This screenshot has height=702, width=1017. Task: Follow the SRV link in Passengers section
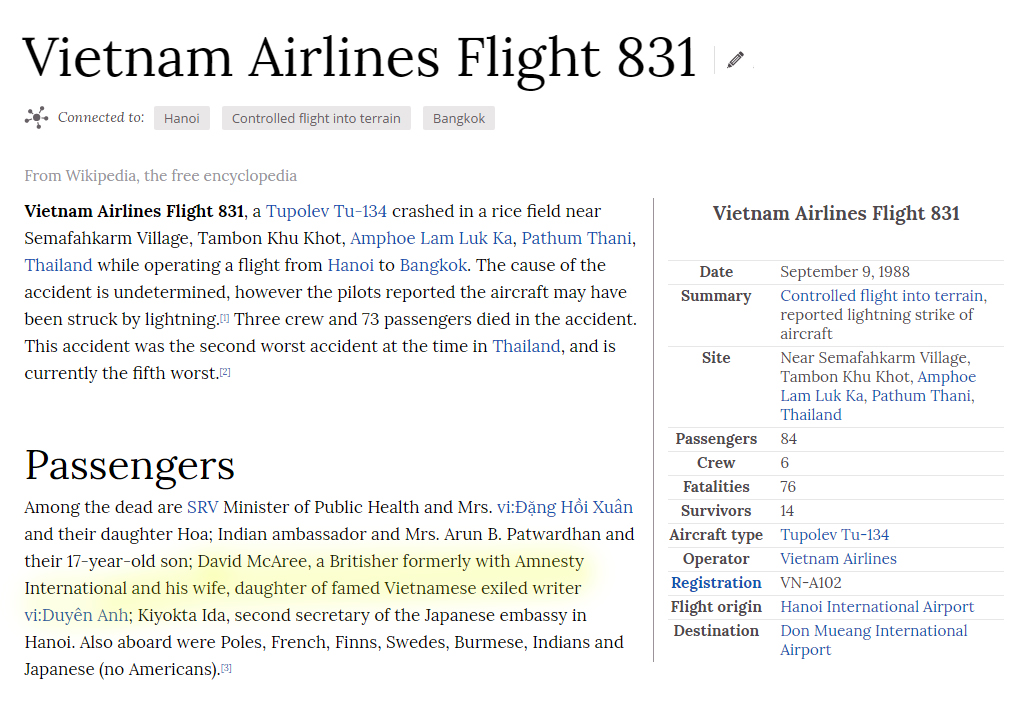[x=202, y=507]
